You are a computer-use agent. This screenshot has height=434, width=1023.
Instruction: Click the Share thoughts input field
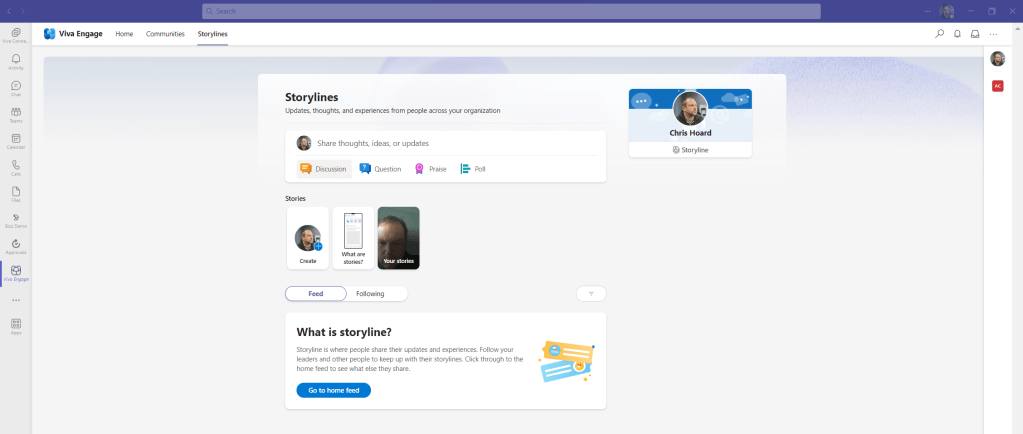(455, 143)
